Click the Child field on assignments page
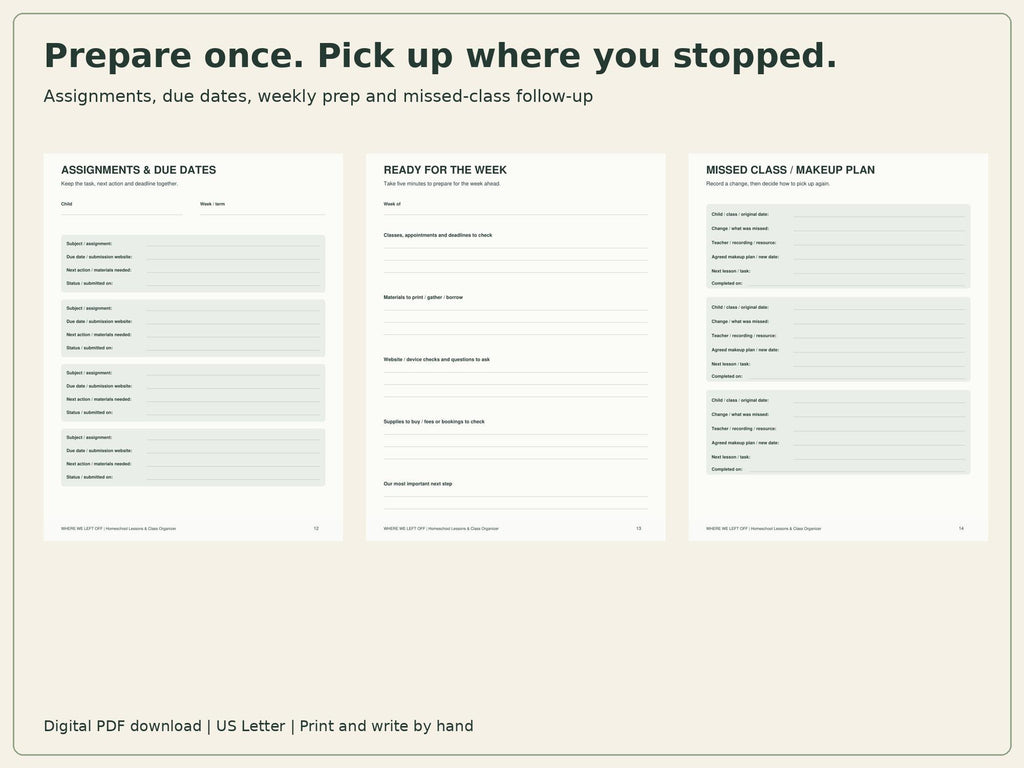1024x768 pixels. (x=121, y=208)
